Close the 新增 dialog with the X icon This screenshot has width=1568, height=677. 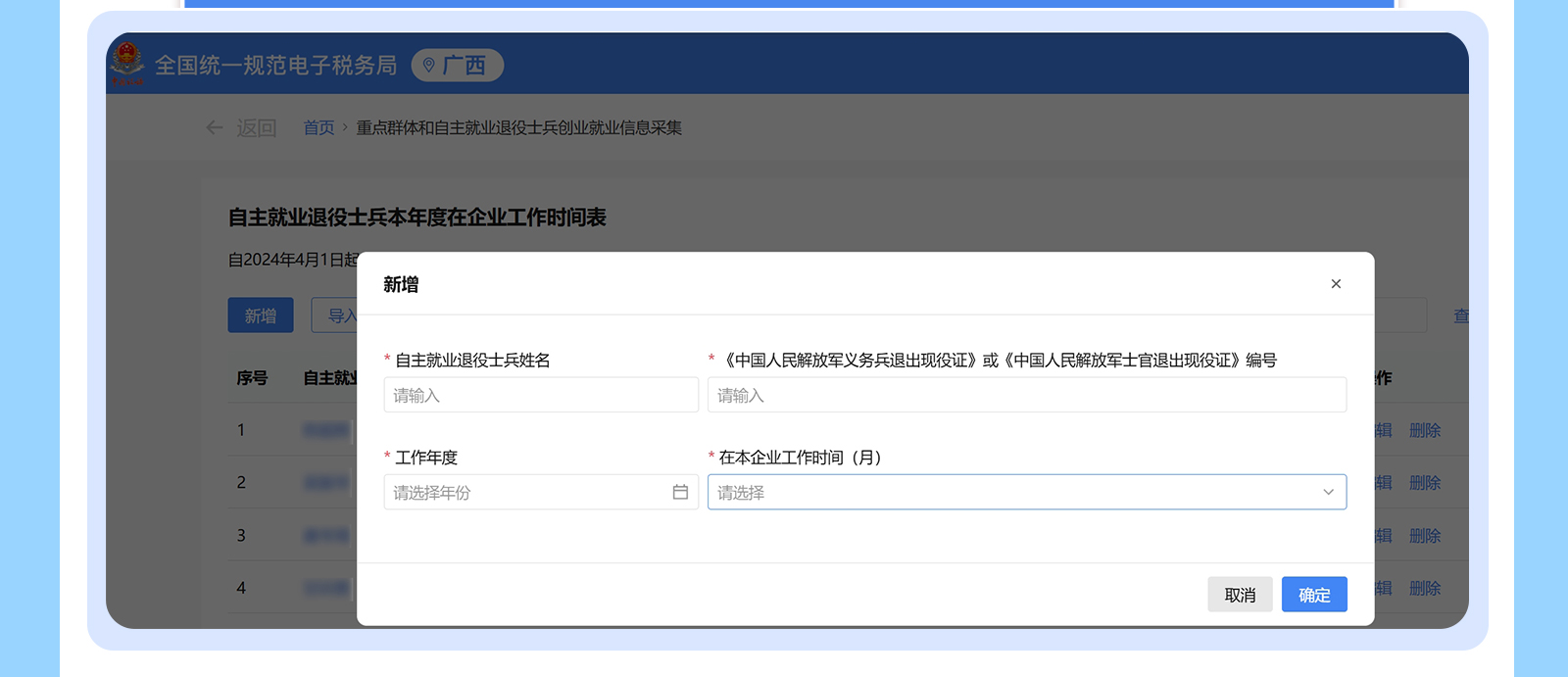click(x=1336, y=284)
